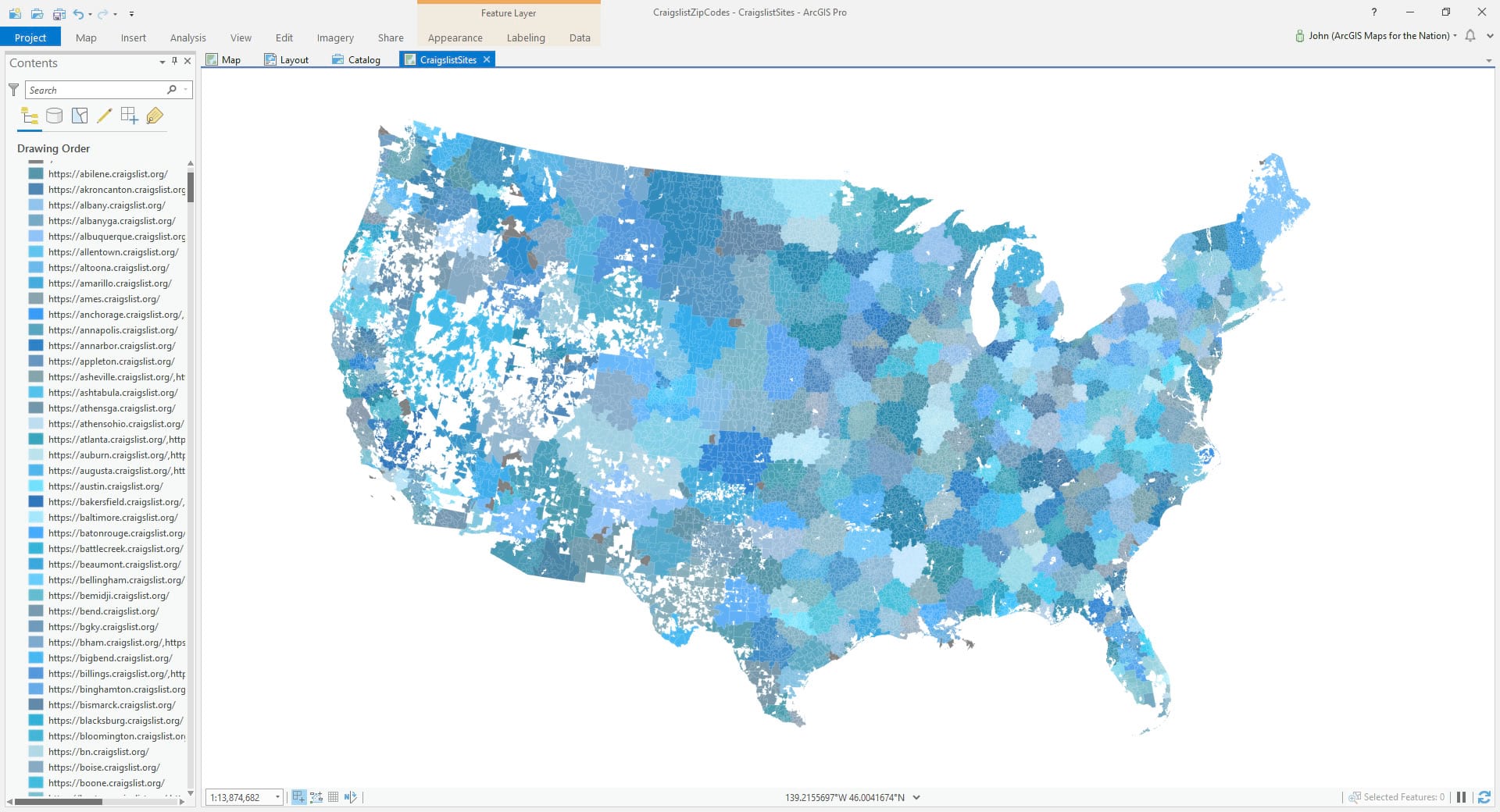Image resolution: width=1500 pixels, height=812 pixels.
Task: Open Feature Layer Labeling tab
Action: (526, 37)
